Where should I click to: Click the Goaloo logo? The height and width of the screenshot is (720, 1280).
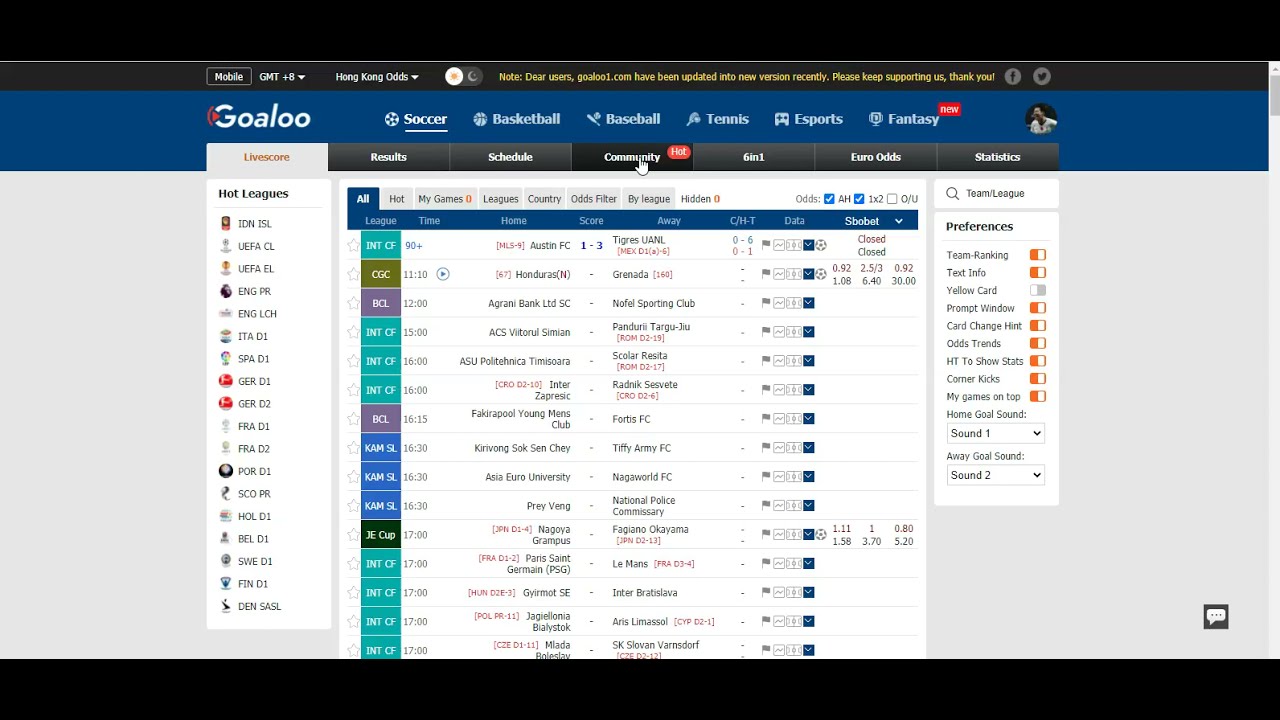[x=259, y=117]
